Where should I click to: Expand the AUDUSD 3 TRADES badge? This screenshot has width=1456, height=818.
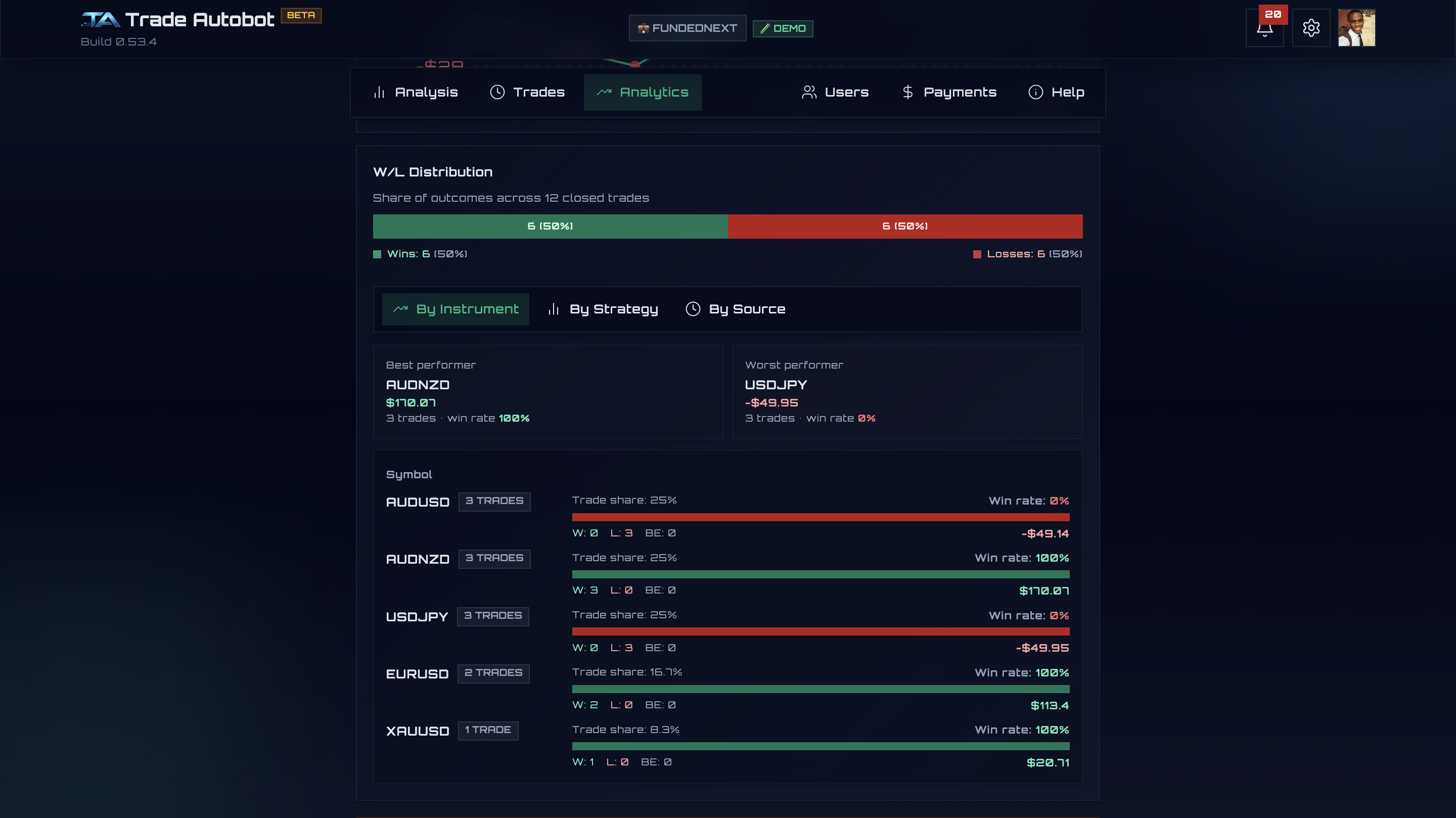coord(494,502)
